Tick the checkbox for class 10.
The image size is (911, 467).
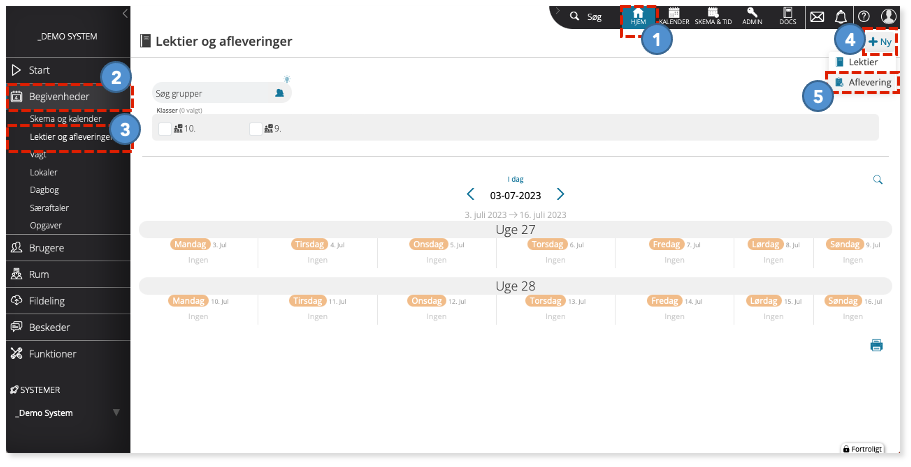pyautogui.click(x=165, y=129)
